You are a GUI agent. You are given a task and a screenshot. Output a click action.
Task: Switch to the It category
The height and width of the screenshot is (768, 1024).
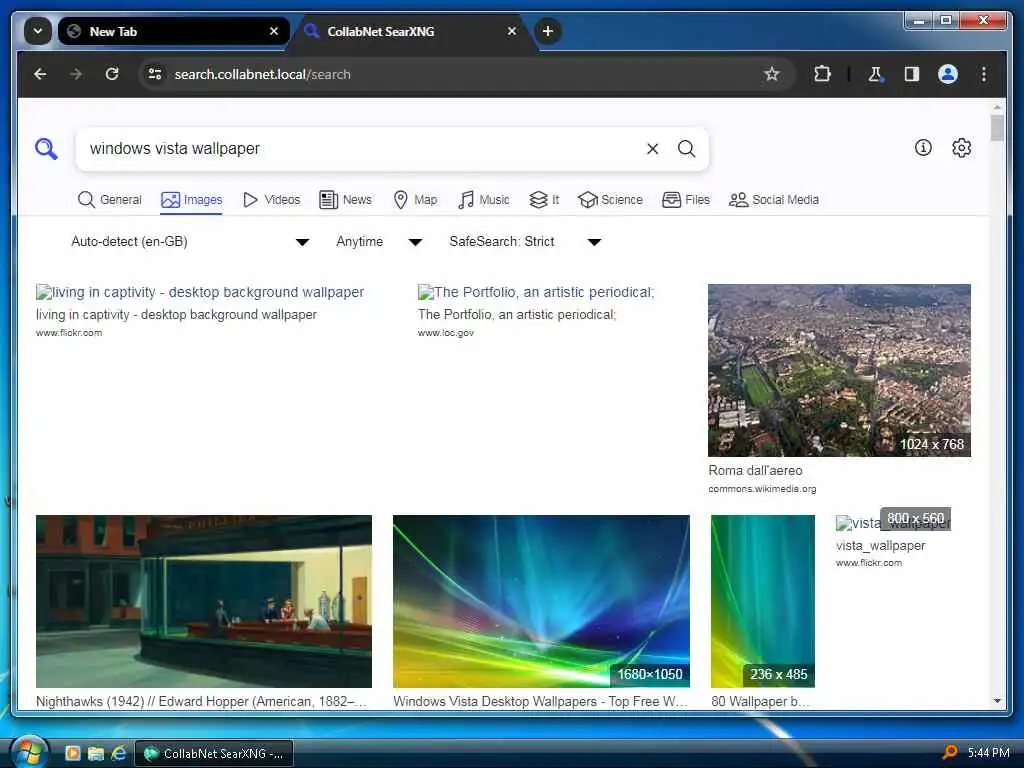544,200
